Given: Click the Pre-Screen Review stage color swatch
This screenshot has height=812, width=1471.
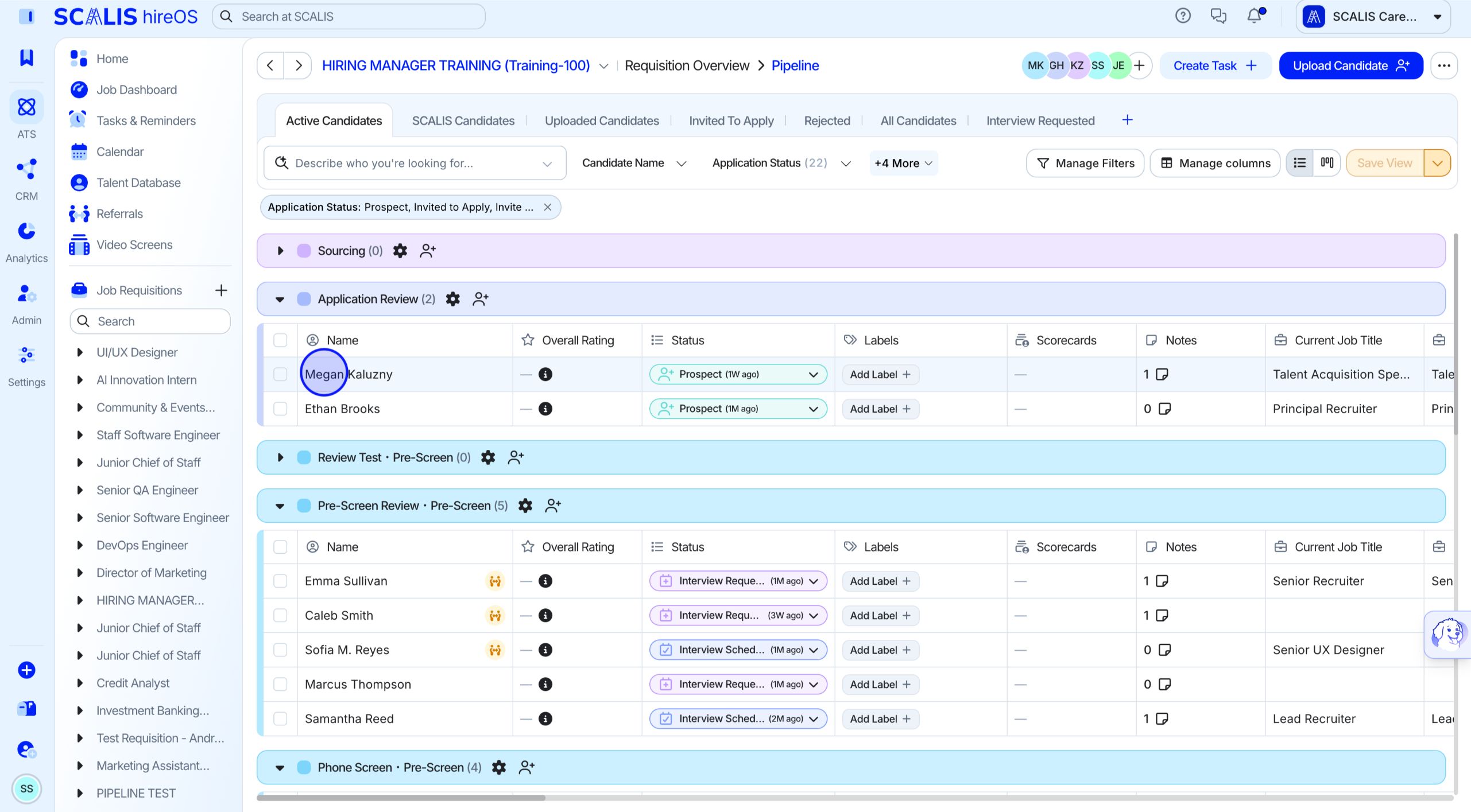Looking at the screenshot, I should pyautogui.click(x=304, y=506).
